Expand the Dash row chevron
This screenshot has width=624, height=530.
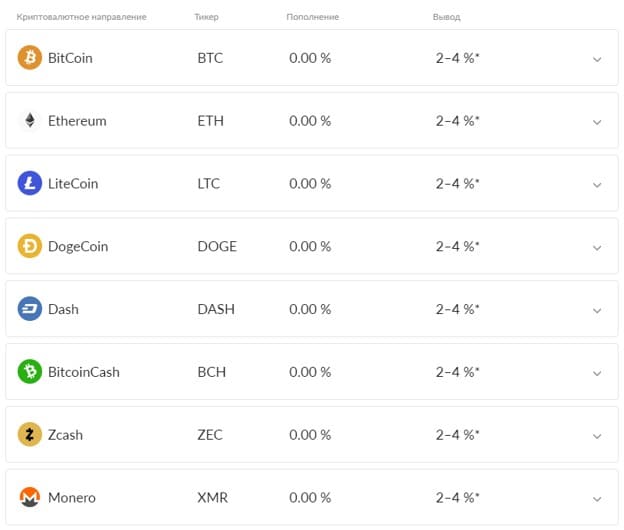coord(597,311)
